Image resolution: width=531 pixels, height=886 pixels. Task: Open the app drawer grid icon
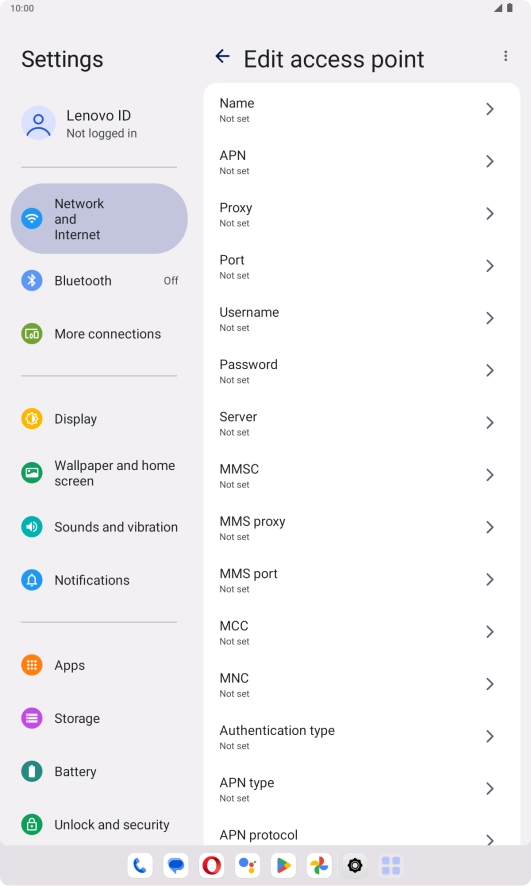pos(391,865)
